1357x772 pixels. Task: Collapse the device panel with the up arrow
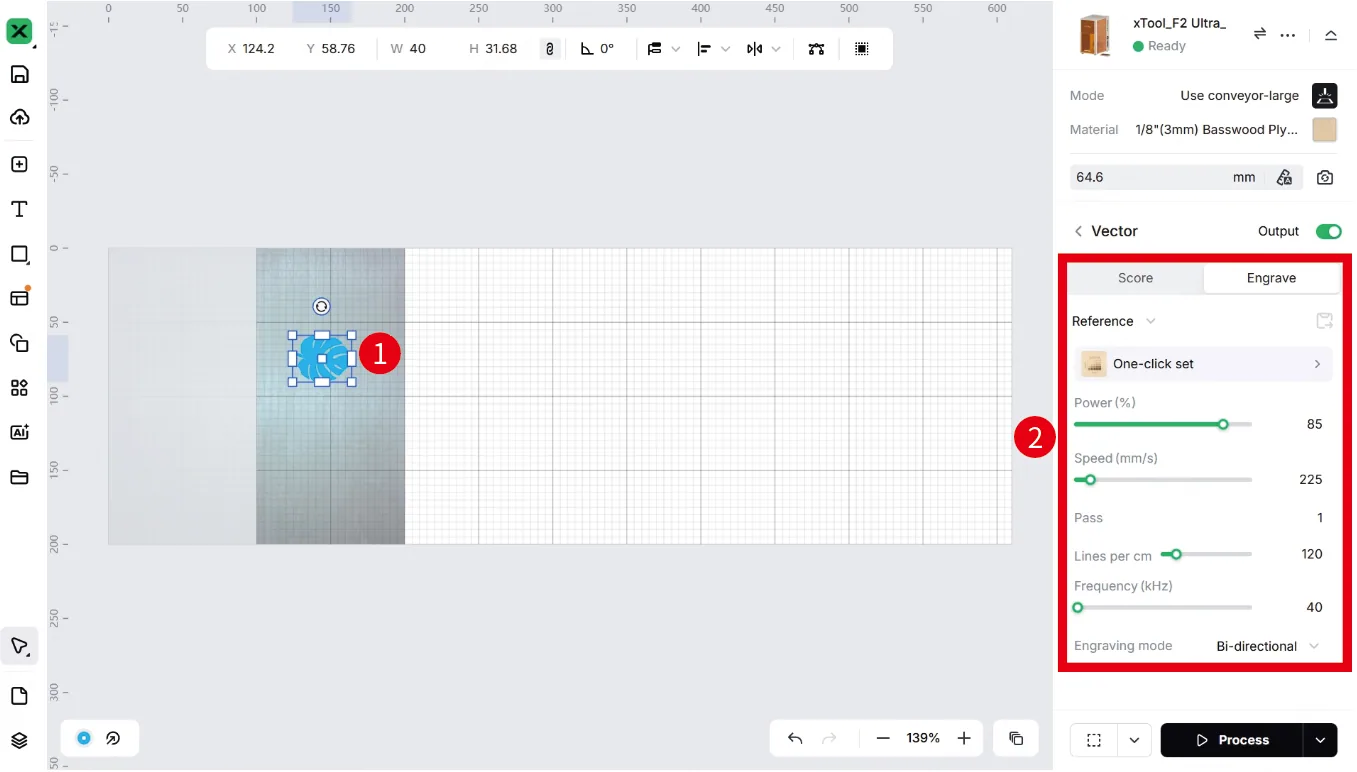[x=1331, y=35]
